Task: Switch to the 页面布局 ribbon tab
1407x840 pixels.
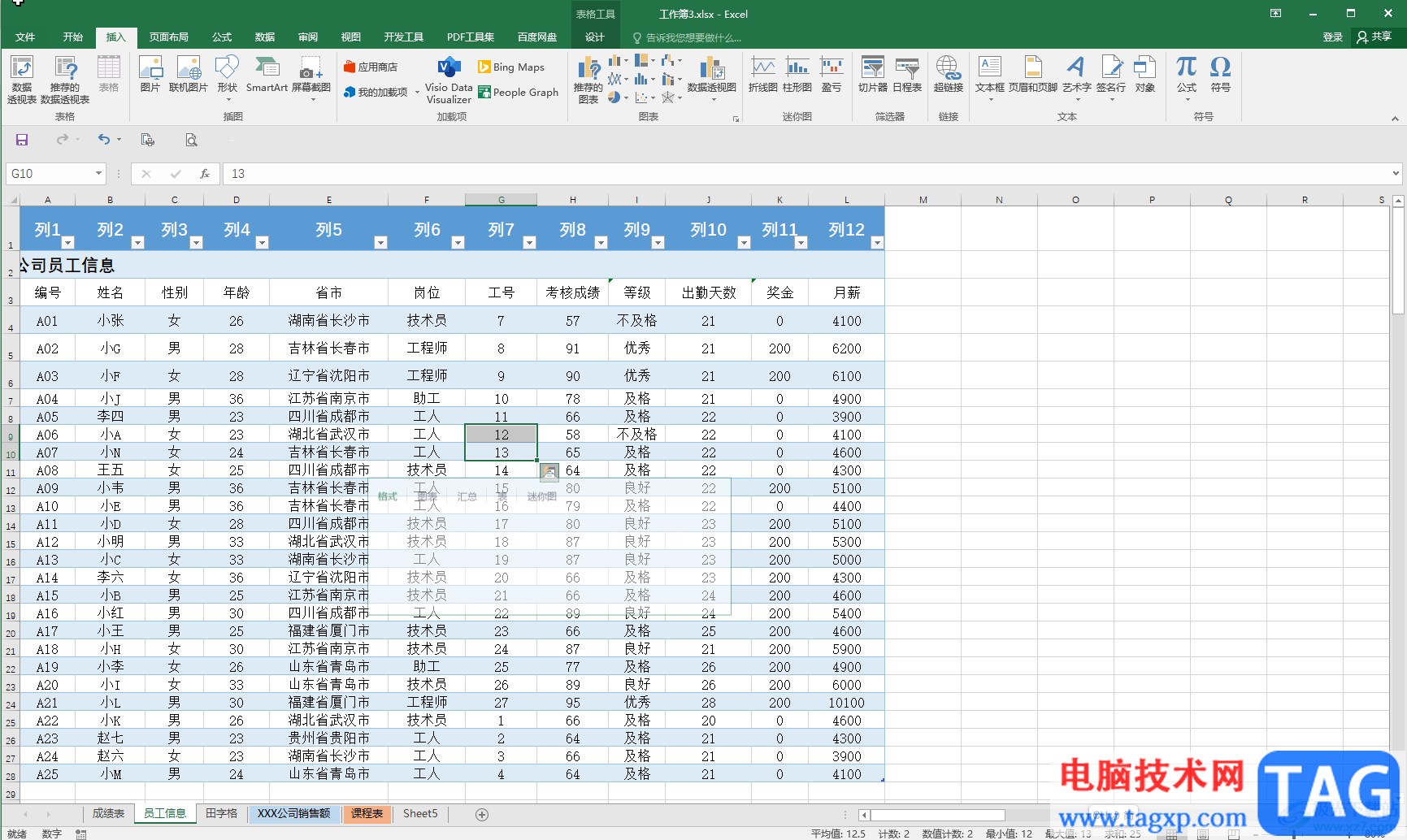Action: (169, 37)
